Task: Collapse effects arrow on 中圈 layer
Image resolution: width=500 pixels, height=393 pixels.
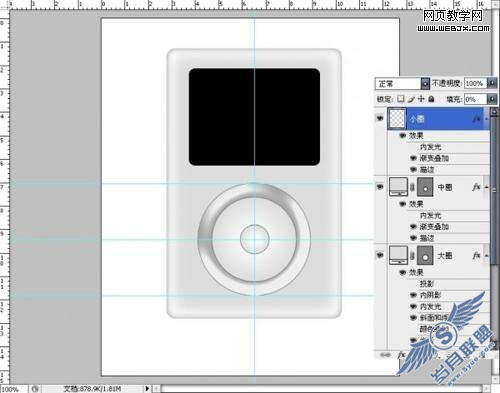Action: point(486,187)
